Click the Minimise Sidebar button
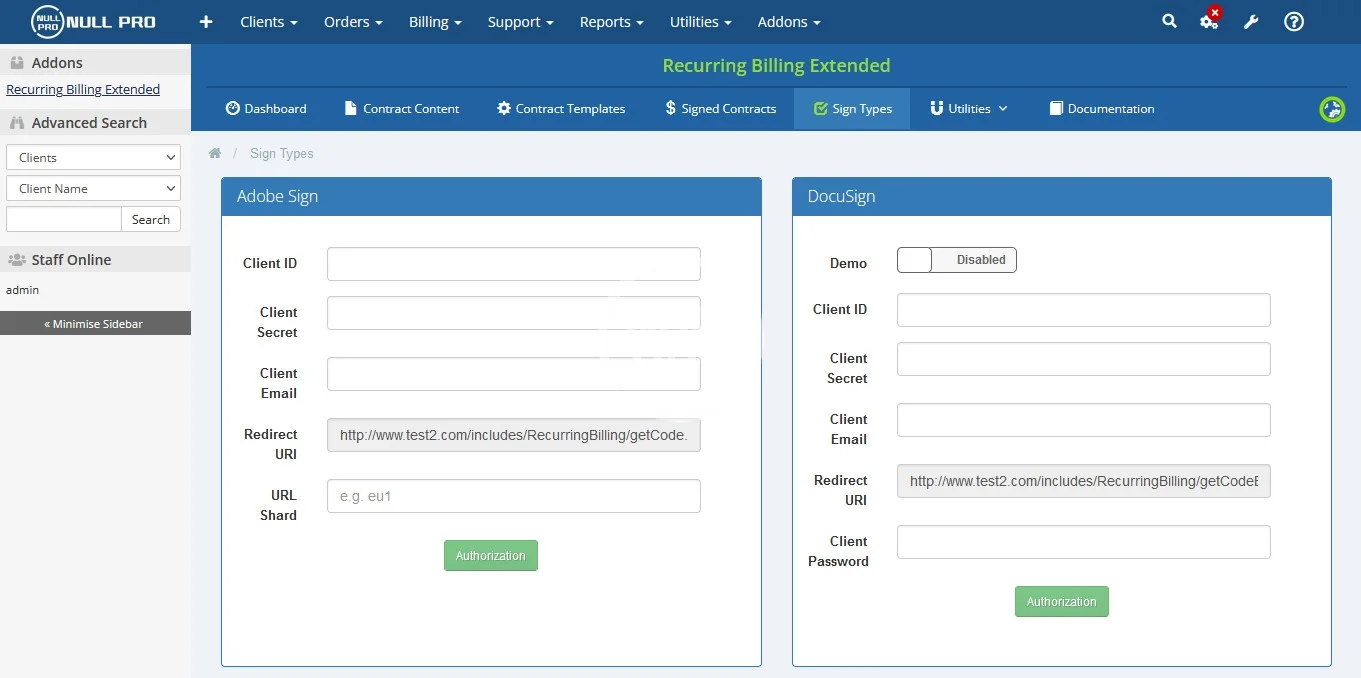 (95, 323)
